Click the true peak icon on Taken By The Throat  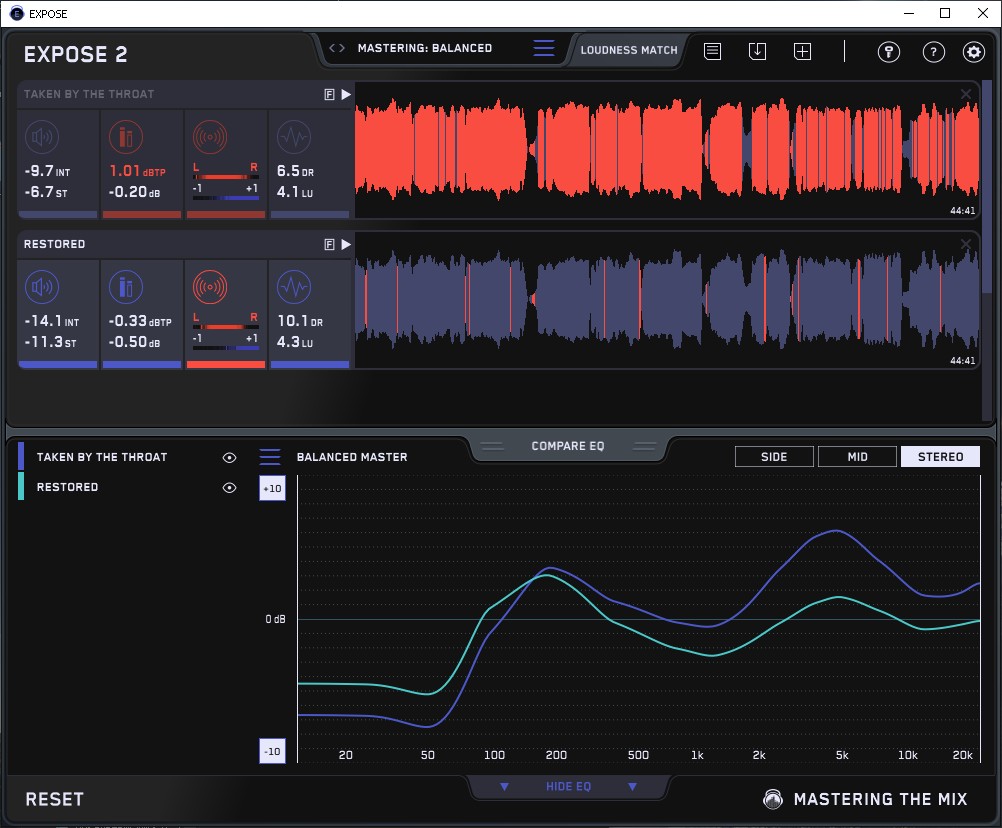(x=125, y=137)
